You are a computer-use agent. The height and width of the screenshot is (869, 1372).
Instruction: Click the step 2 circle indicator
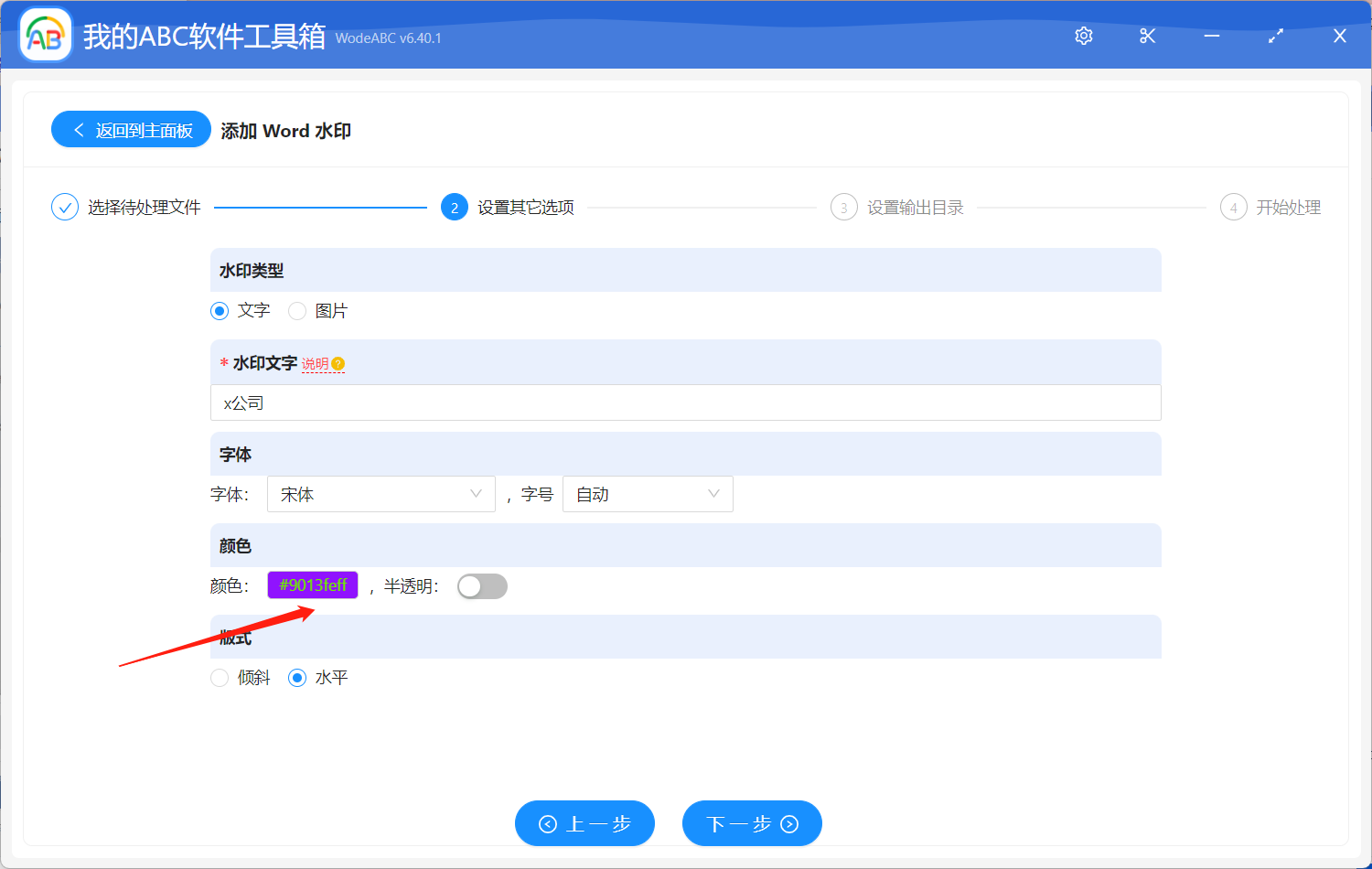point(455,207)
